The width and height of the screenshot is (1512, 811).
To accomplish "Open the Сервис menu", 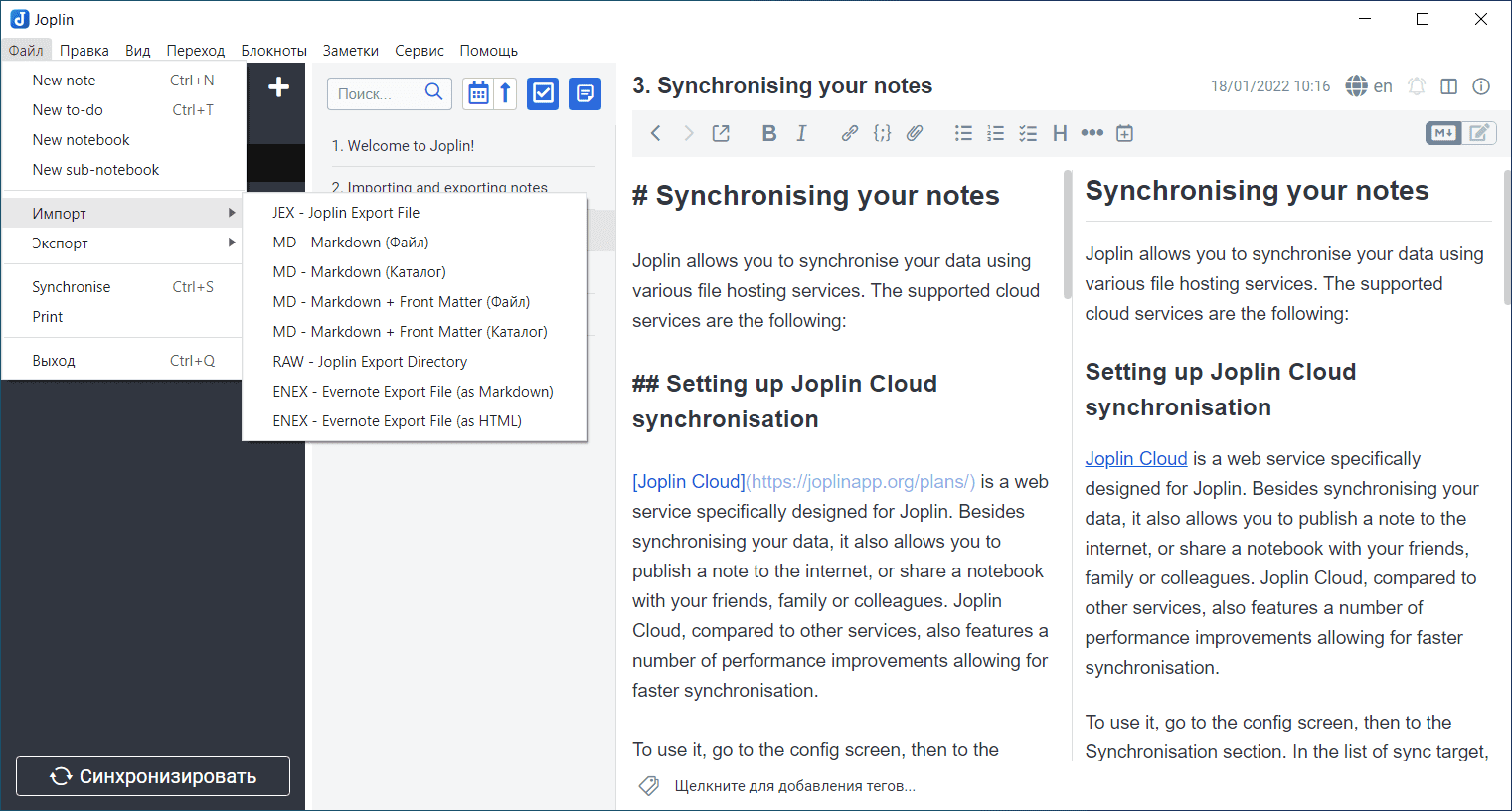I will coord(420,51).
